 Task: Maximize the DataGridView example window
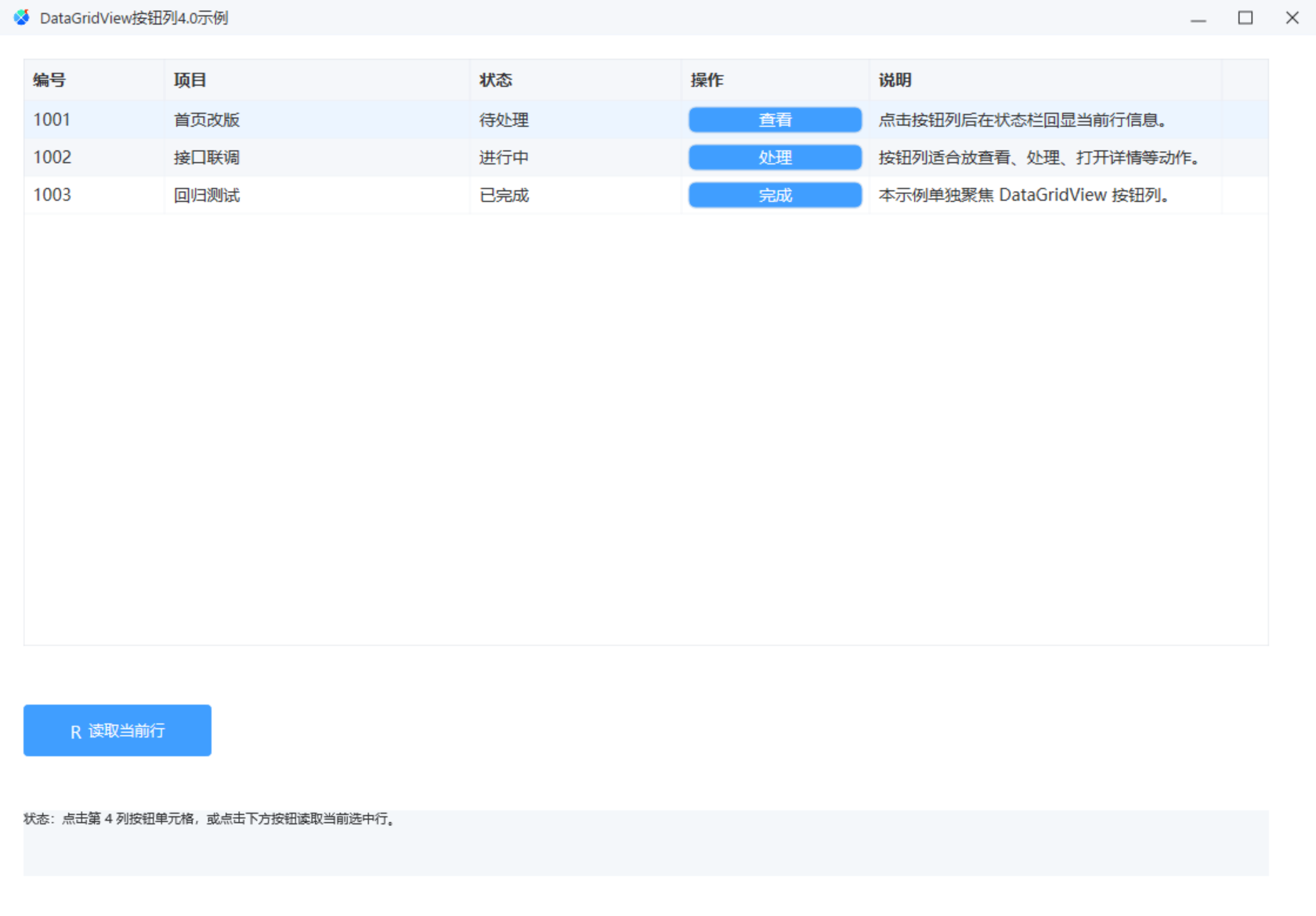pos(1245,17)
